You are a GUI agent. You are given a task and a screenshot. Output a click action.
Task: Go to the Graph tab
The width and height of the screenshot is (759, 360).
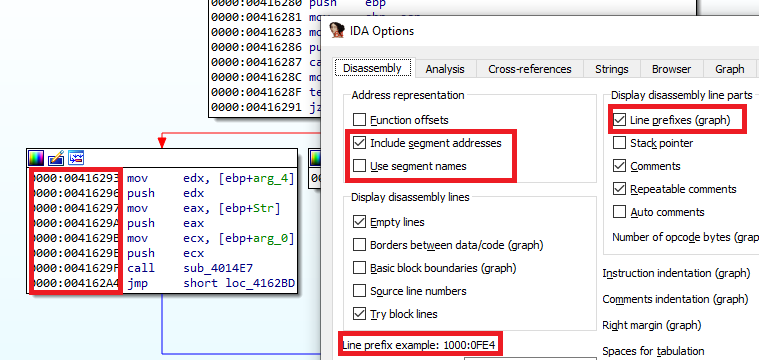point(729,69)
